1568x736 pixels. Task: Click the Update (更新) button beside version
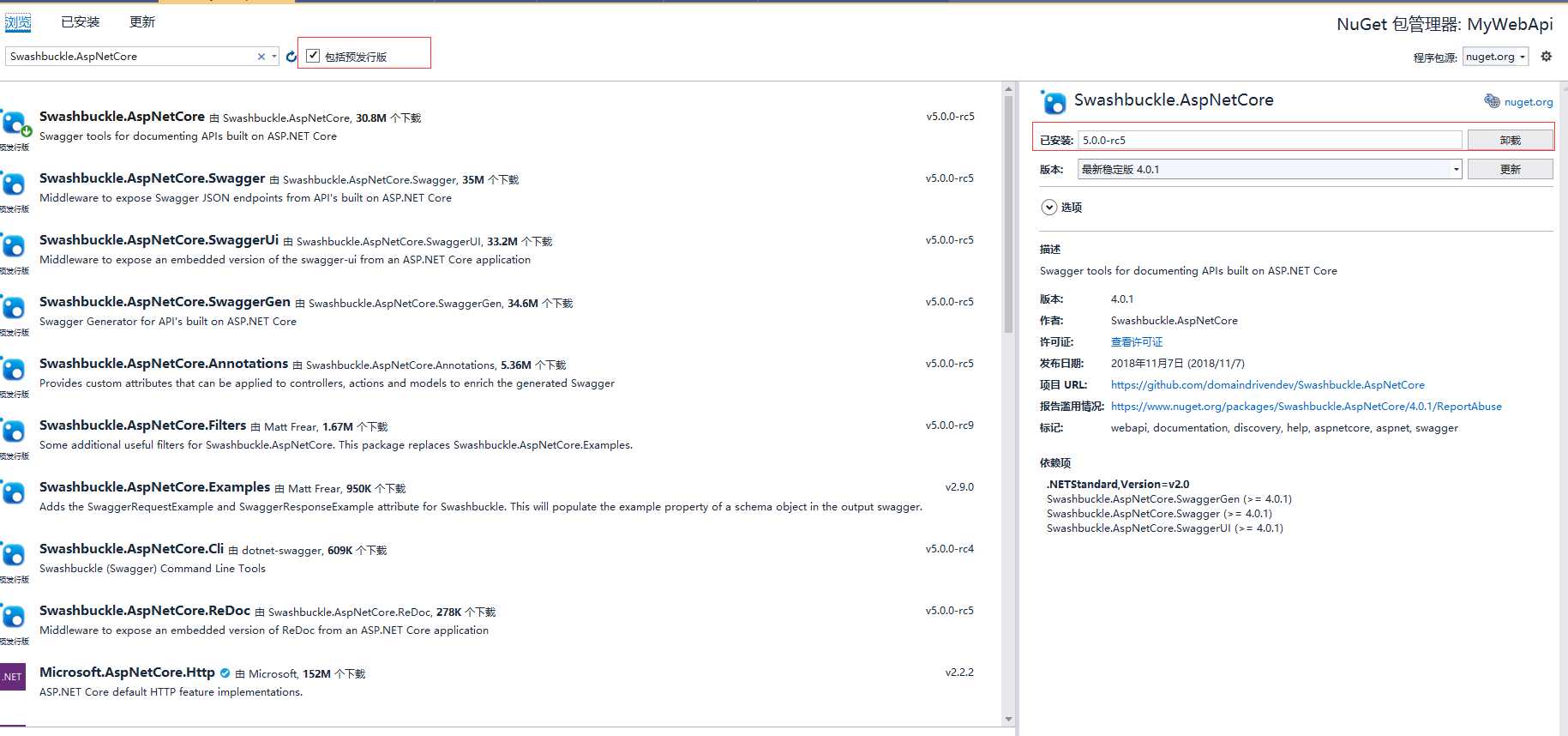1510,169
